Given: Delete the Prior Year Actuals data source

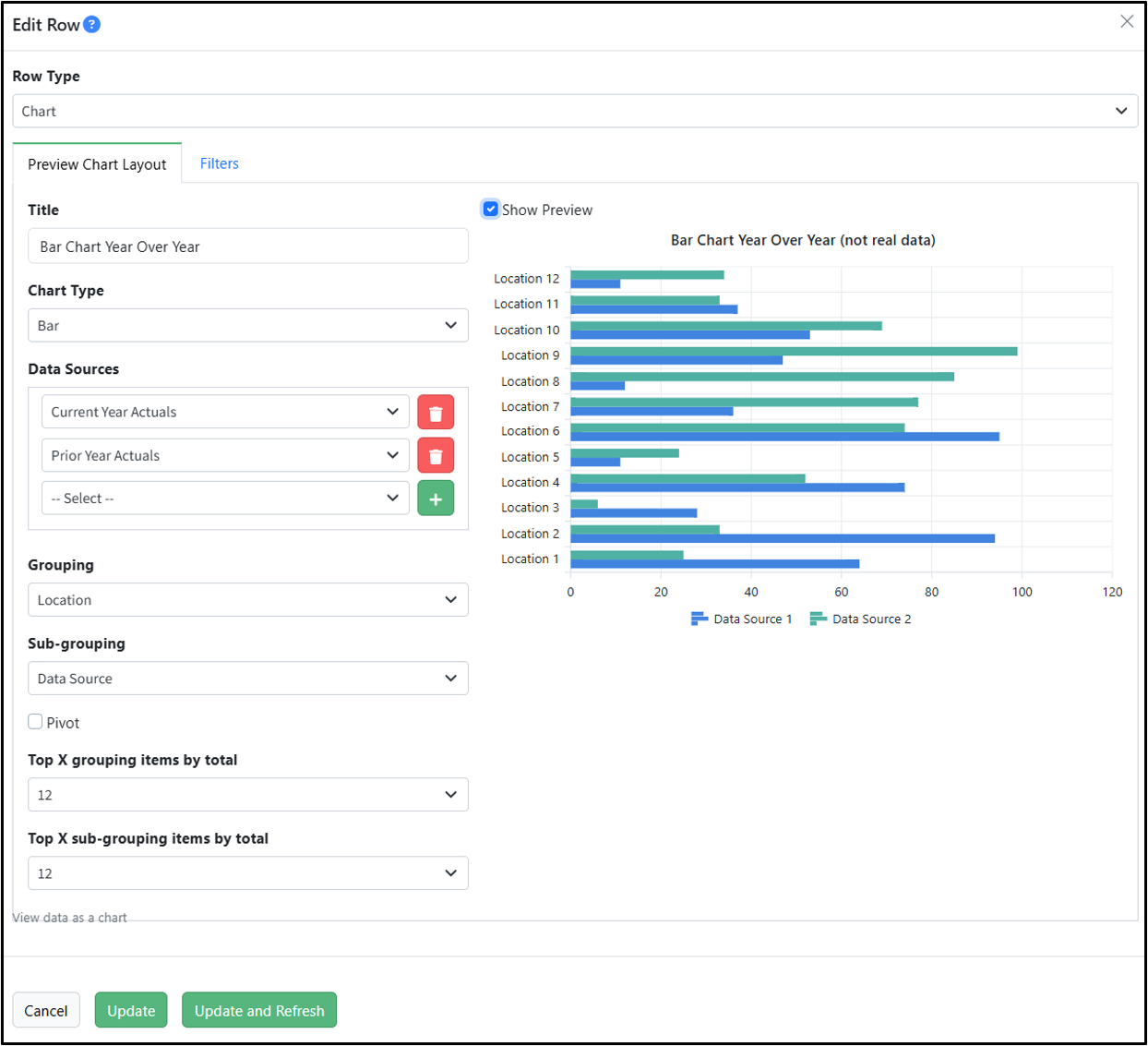Looking at the screenshot, I should 436,455.
